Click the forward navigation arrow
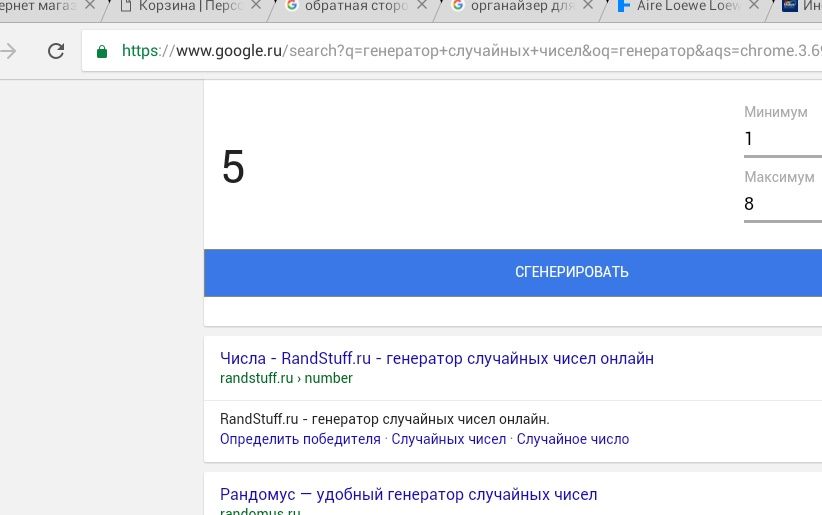Image resolution: width=822 pixels, height=515 pixels. tap(10, 50)
